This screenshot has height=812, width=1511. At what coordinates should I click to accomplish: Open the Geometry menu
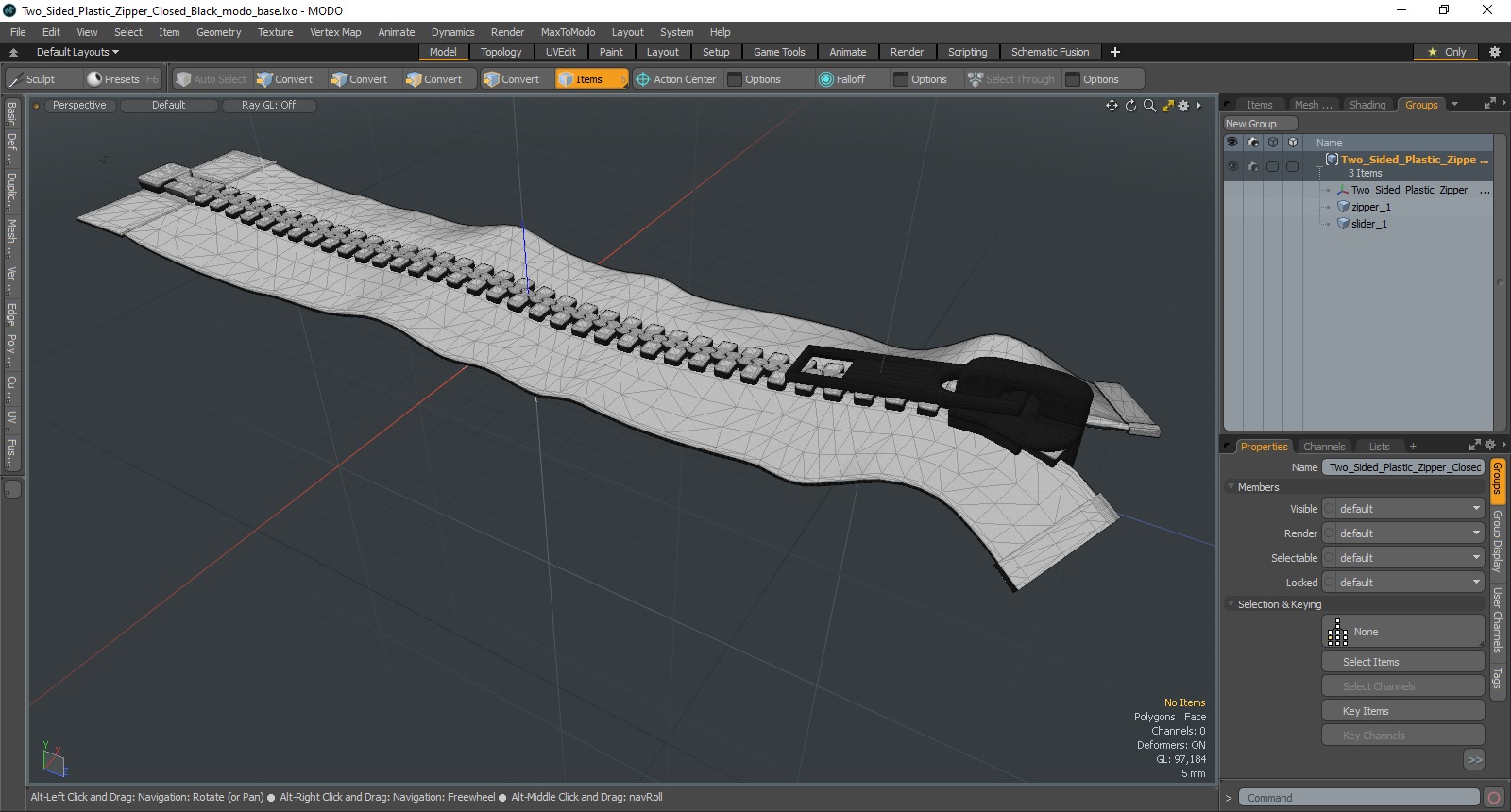(x=218, y=32)
